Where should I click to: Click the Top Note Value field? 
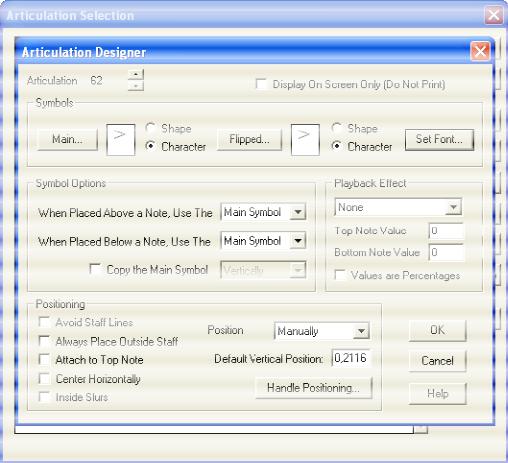click(446, 231)
